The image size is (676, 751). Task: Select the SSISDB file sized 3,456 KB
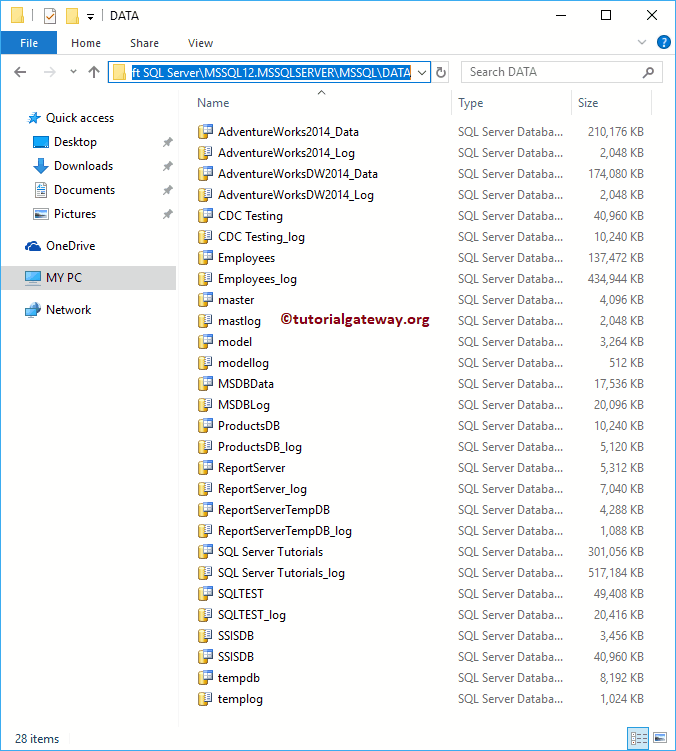tap(236, 636)
